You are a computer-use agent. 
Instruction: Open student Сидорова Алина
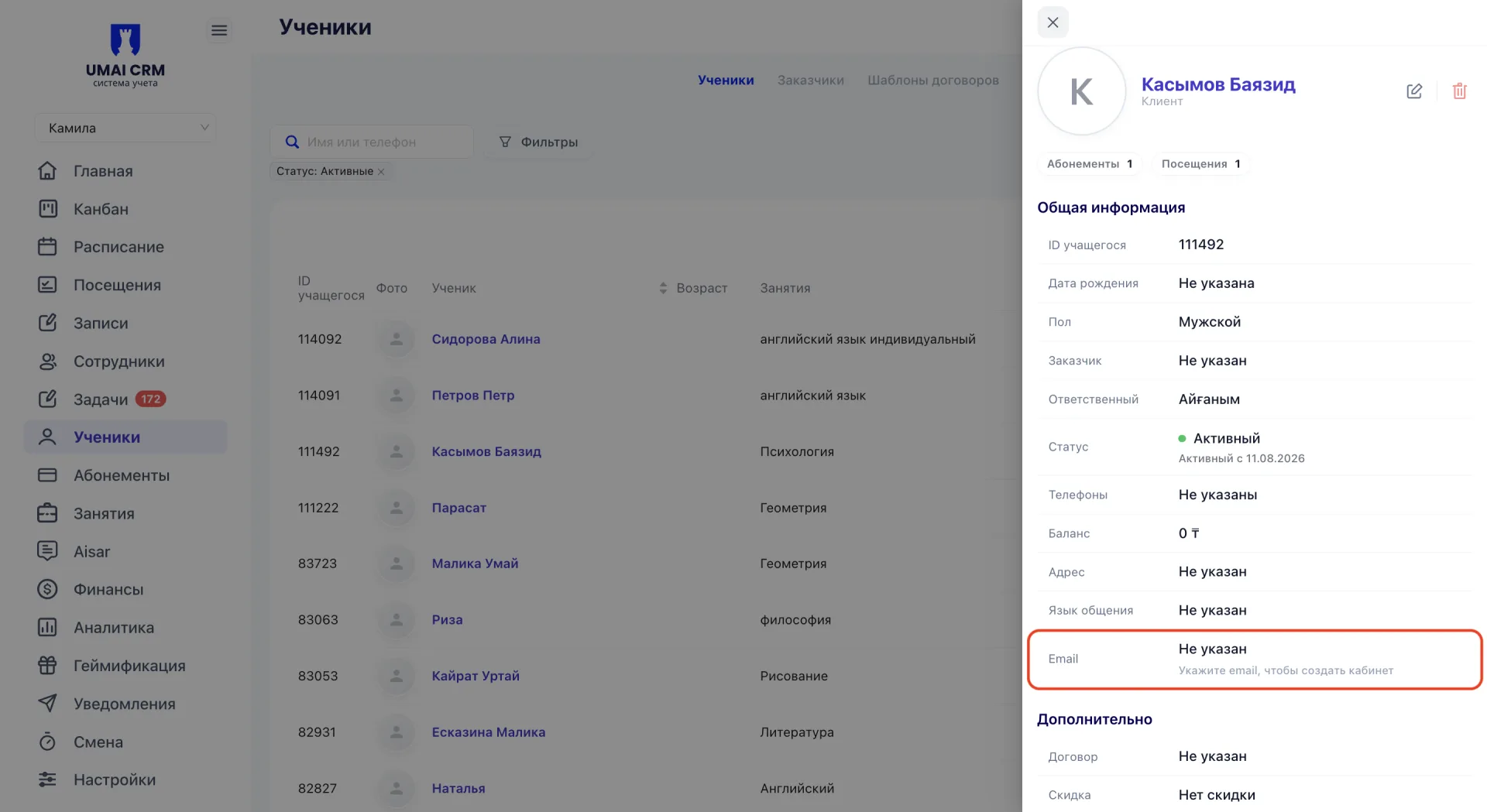coord(486,339)
